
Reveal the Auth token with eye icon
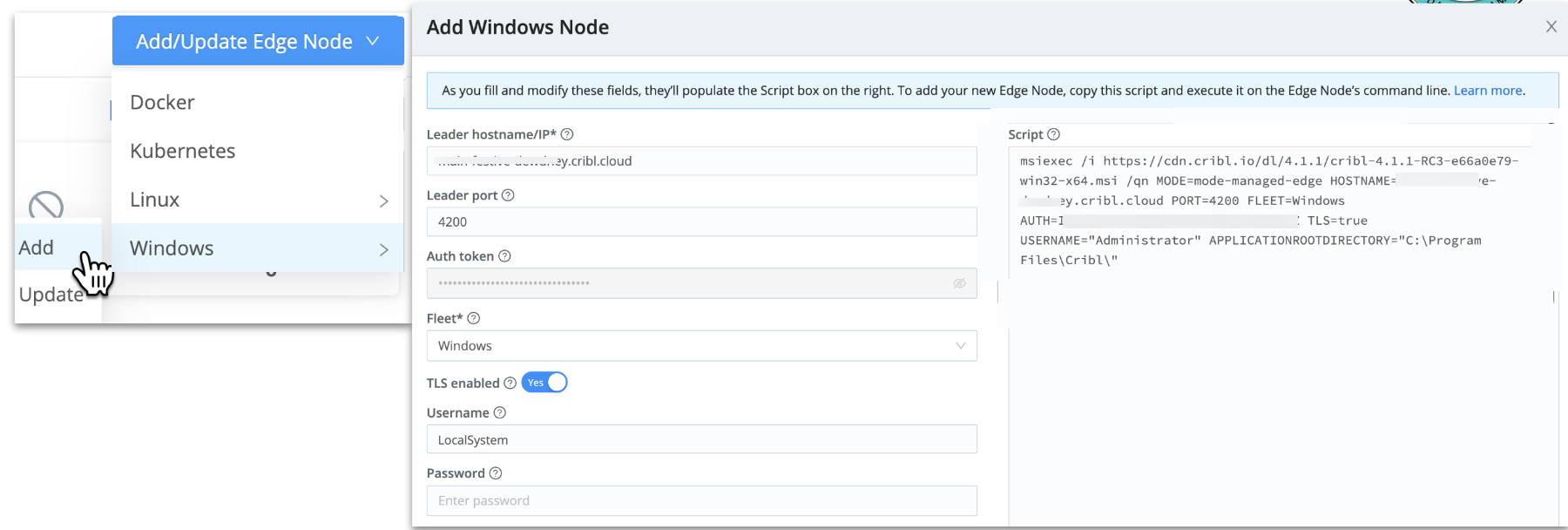pyautogui.click(x=959, y=283)
